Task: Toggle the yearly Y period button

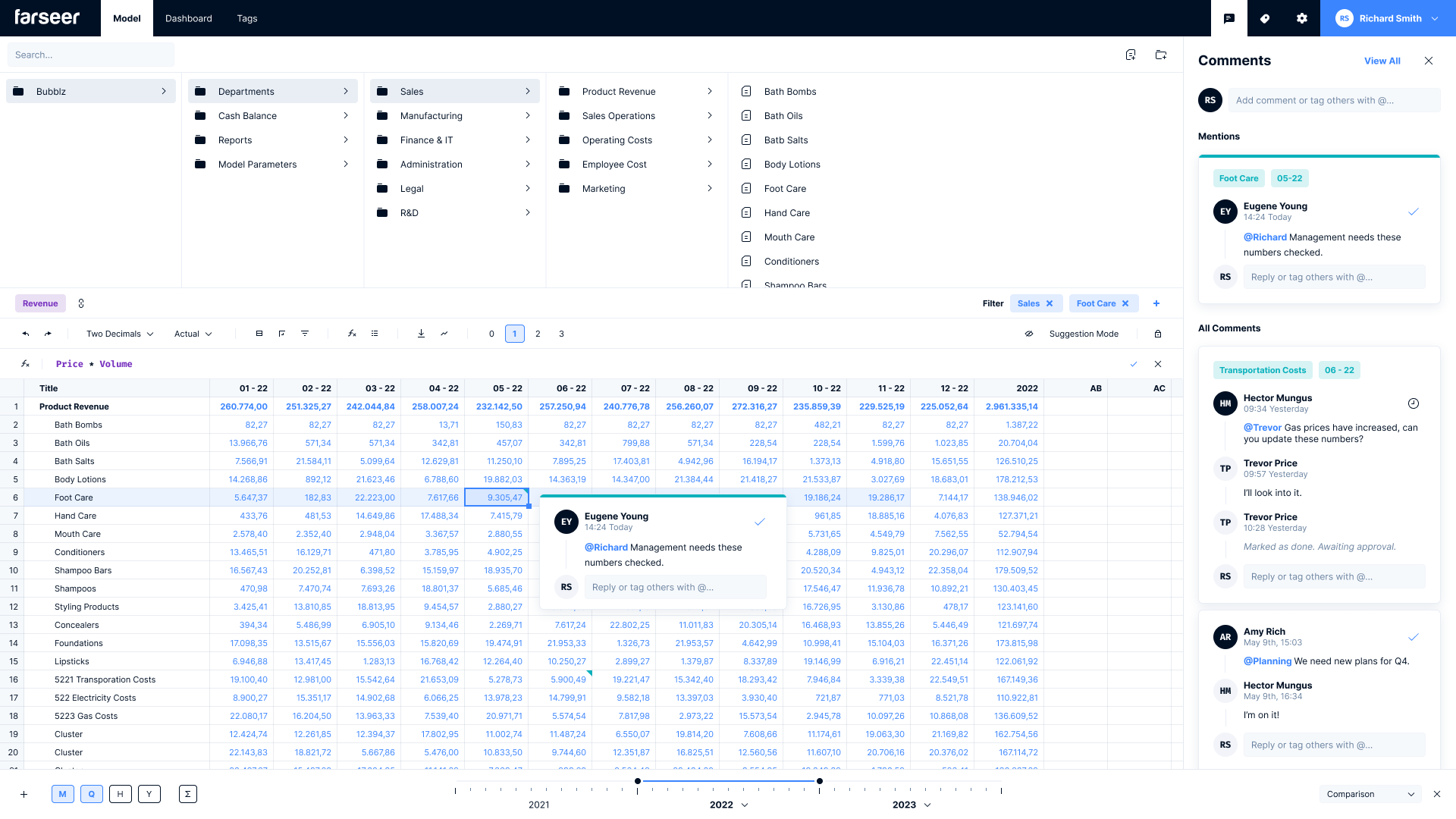Action: [149, 794]
